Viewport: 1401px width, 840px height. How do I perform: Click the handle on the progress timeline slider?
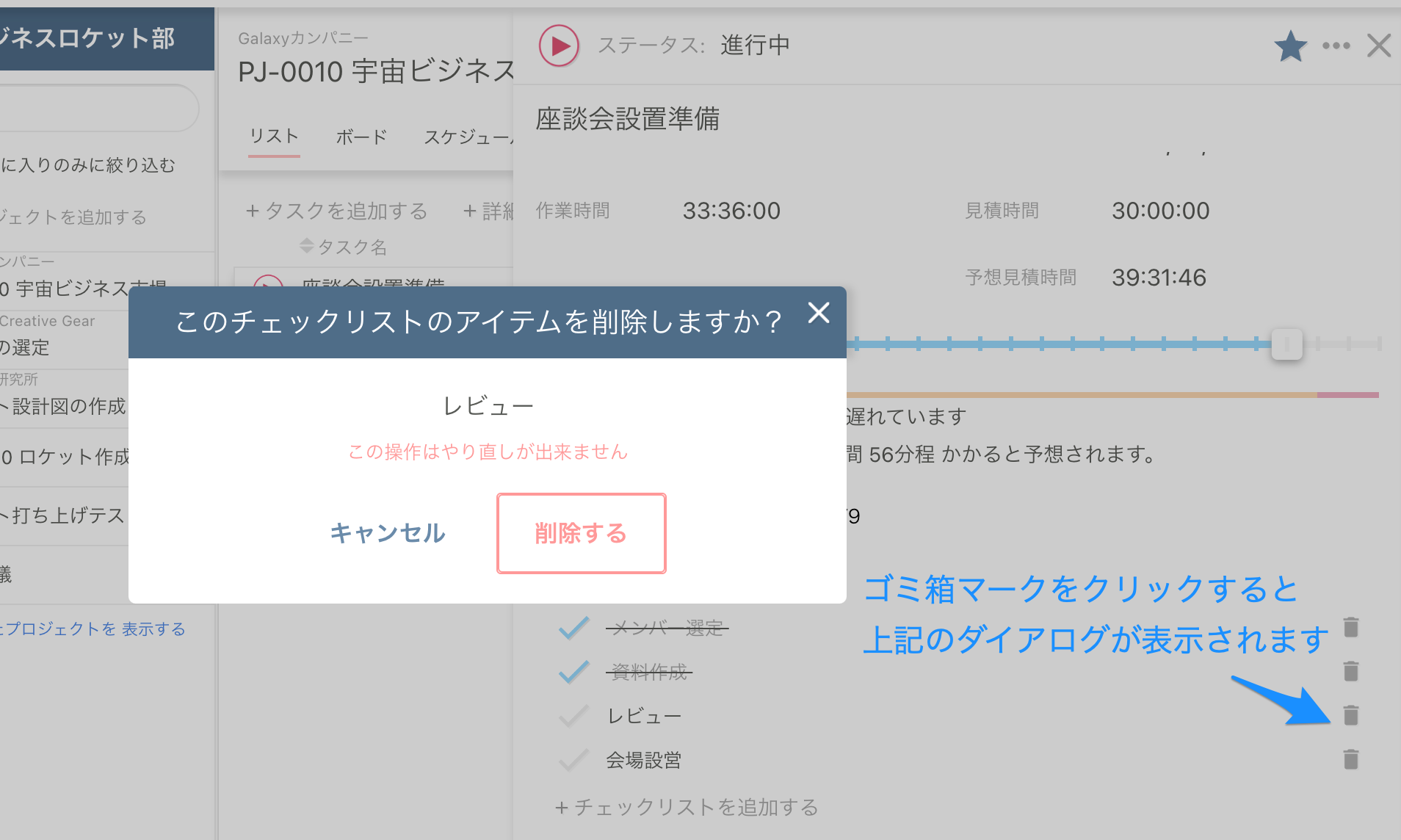pyautogui.click(x=1286, y=344)
